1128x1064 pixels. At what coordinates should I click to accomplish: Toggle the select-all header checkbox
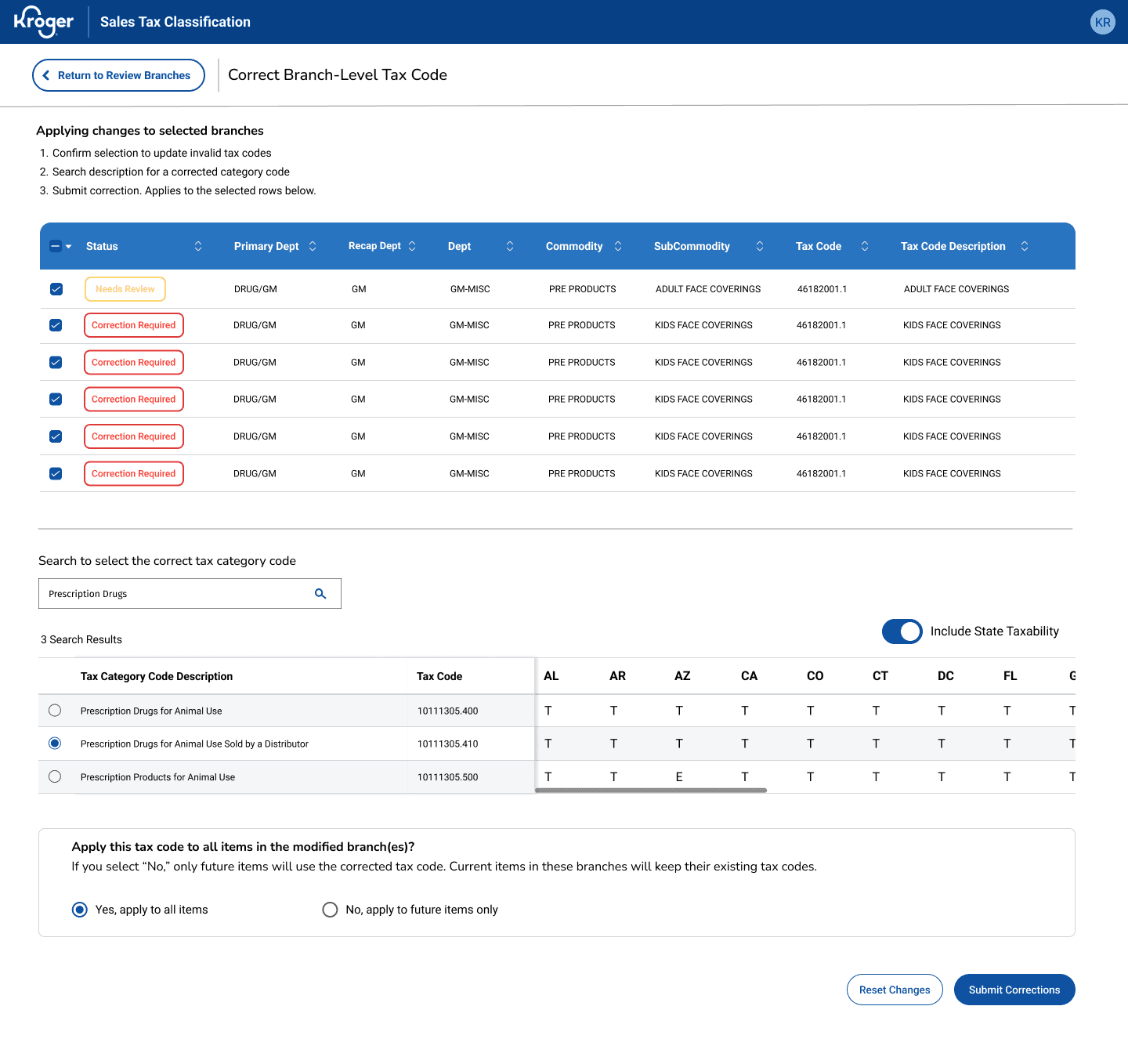coord(56,246)
